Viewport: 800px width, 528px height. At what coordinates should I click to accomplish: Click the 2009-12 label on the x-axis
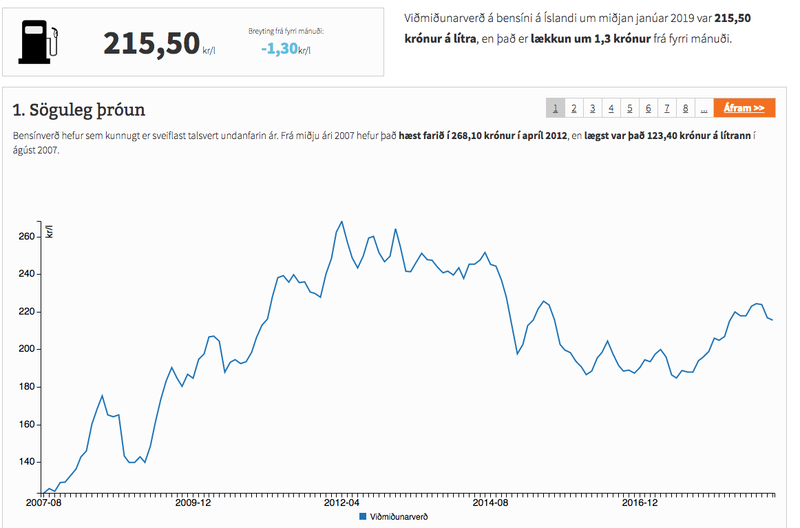[192, 504]
